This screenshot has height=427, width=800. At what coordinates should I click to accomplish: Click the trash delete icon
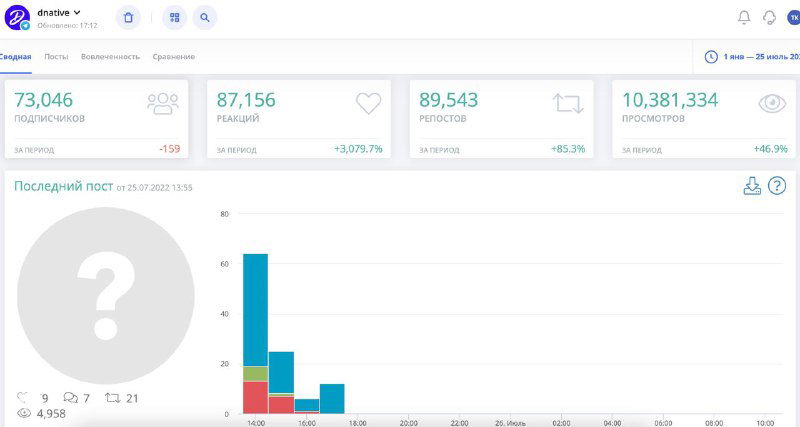click(x=128, y=18)
